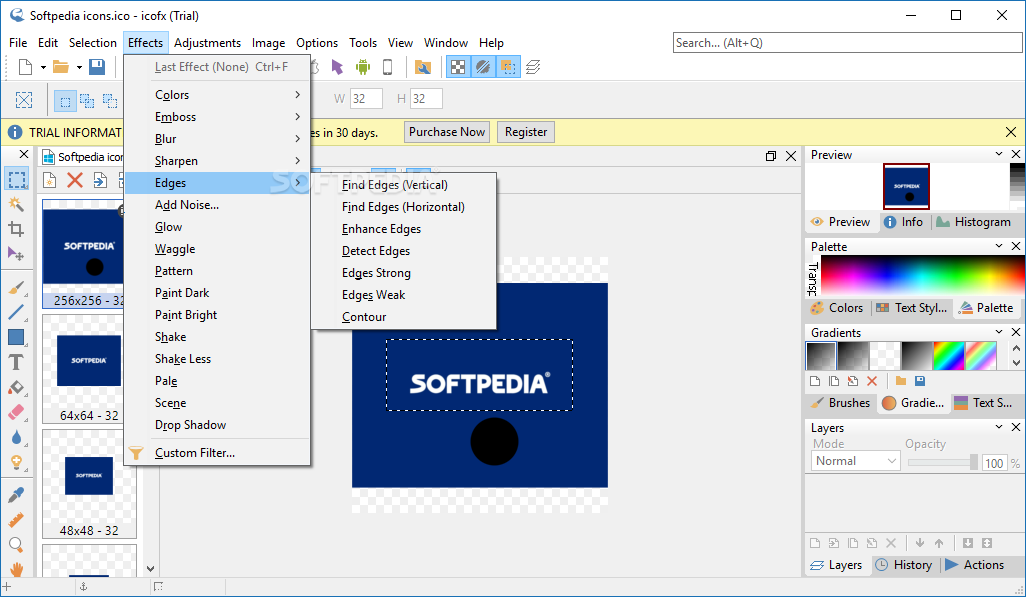Select the Hand pan tool
The height and width of the screenshot is (597, 1026).
point(16,570)
